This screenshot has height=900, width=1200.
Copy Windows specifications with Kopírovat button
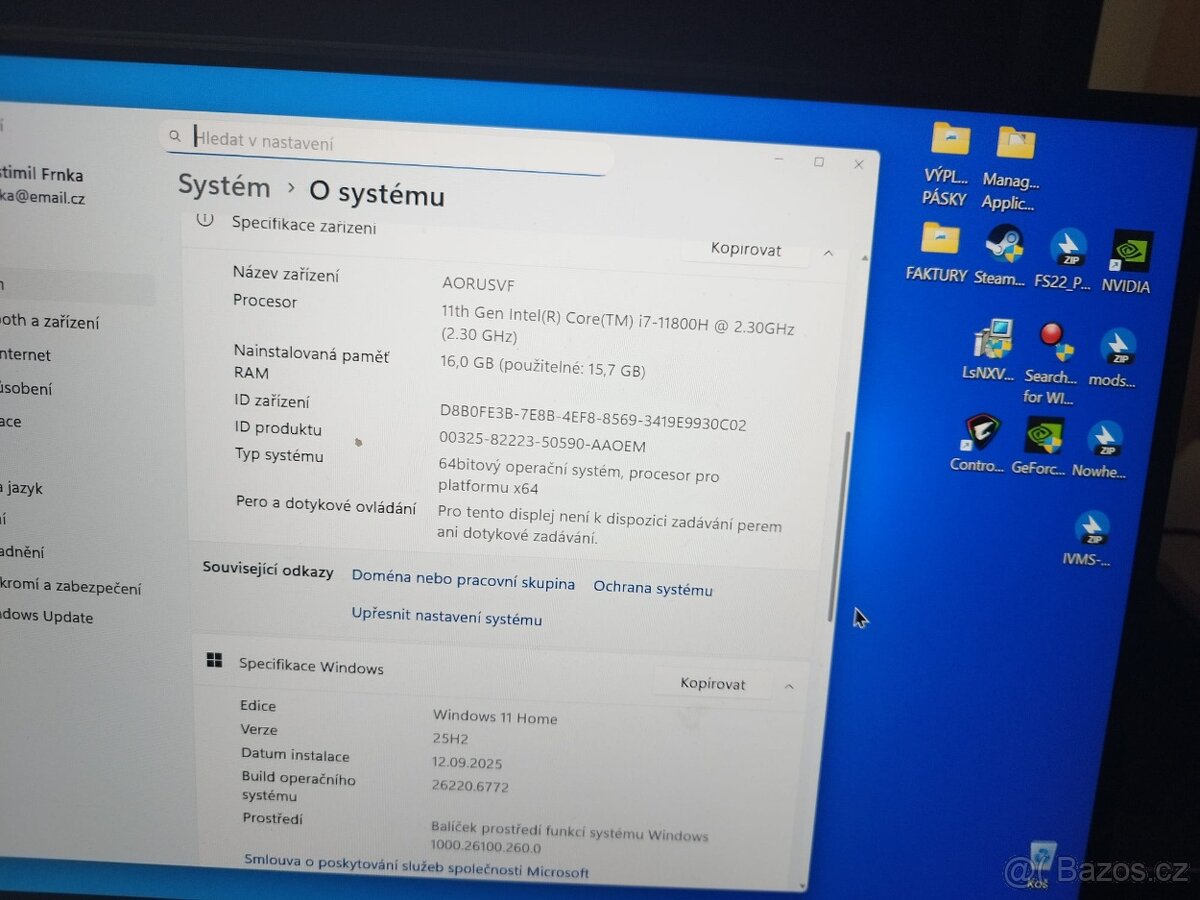712,684
